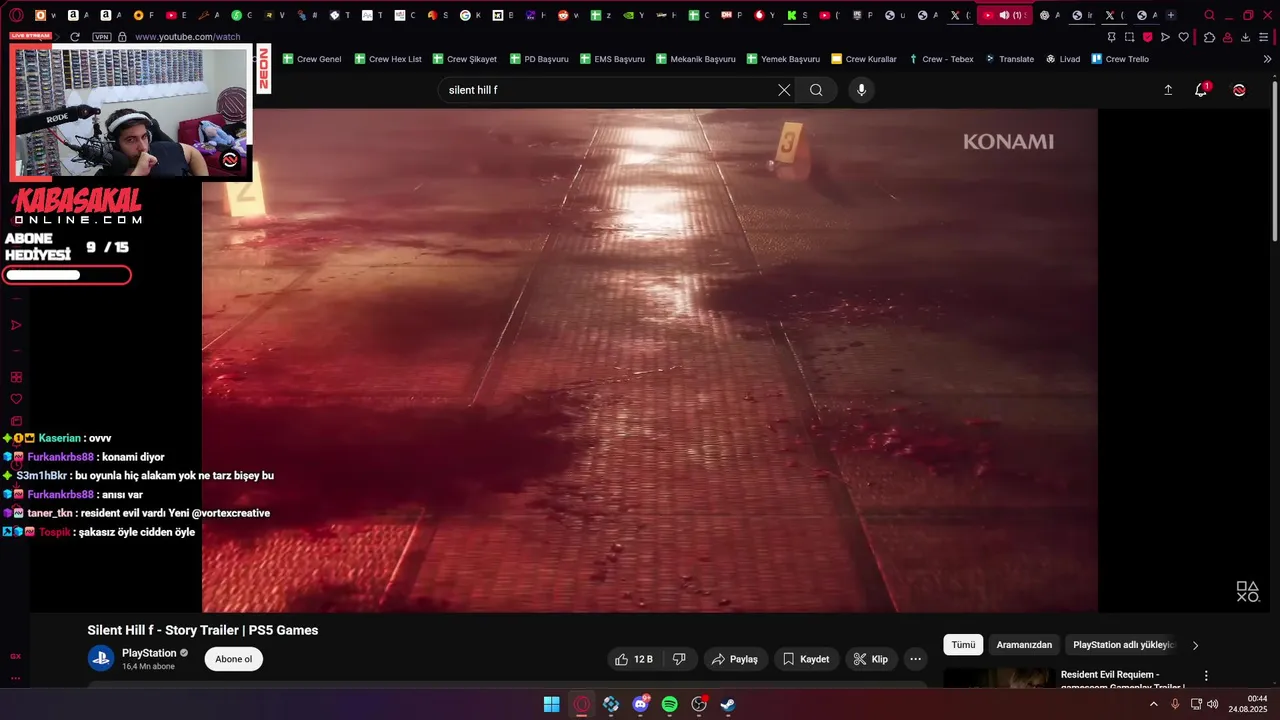
Task: Open the YouTube create/upload icon
Action: pyautogui.click(x=1168, y=90)
